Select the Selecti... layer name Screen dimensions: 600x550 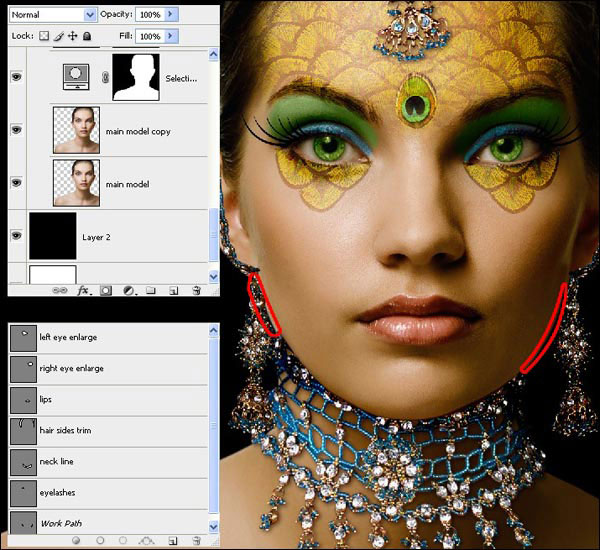(x=181, y=78)
